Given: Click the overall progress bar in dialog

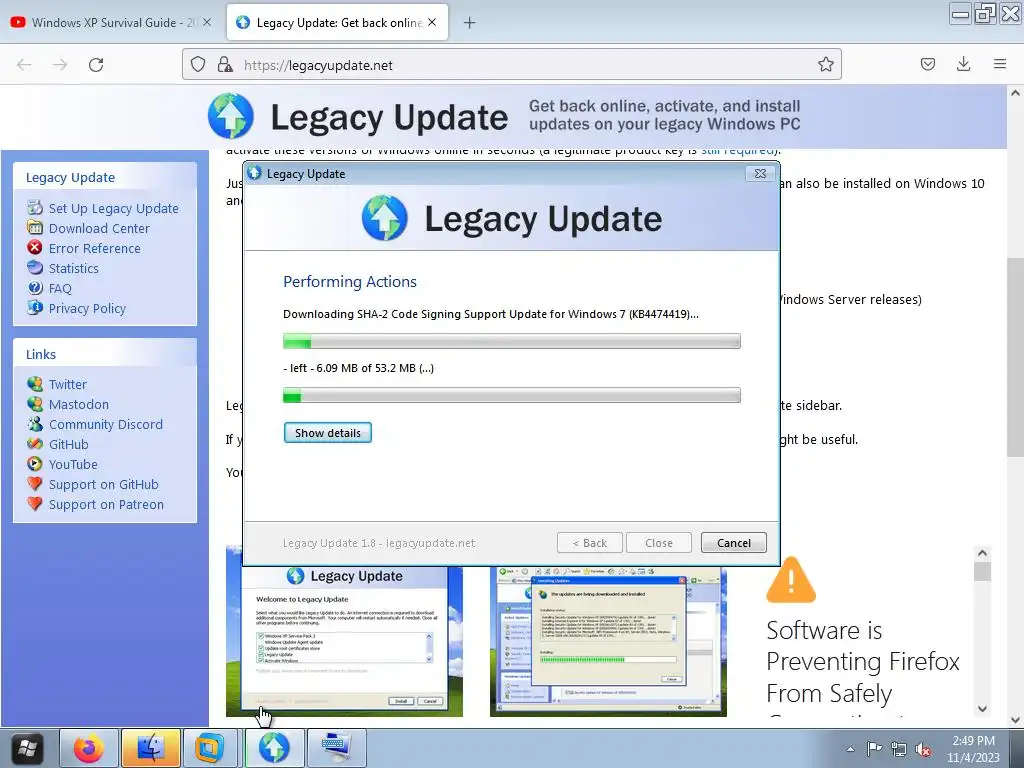Looking at the screenshot, I should [512, 341].
